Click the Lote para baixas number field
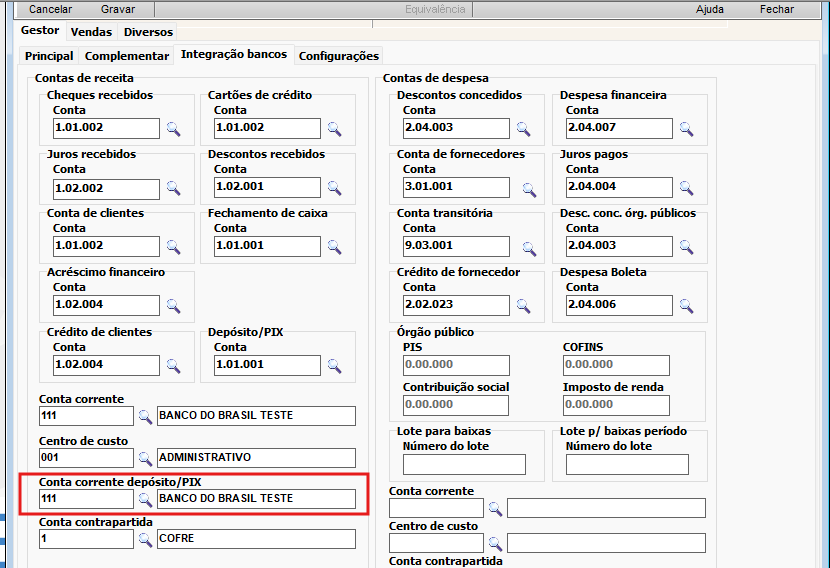Image resolution: width=830 pixels, height=568 pixels. [x=464, y=464]
